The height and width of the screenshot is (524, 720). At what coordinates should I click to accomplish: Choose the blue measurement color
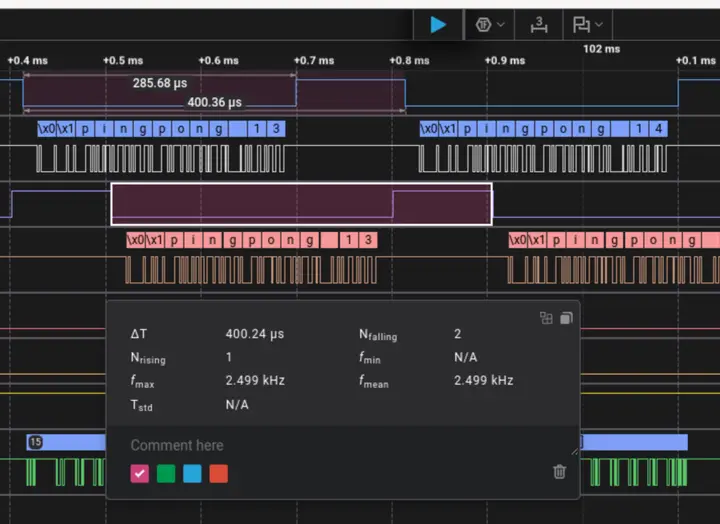pyautogui.click(x=192, y=473)
